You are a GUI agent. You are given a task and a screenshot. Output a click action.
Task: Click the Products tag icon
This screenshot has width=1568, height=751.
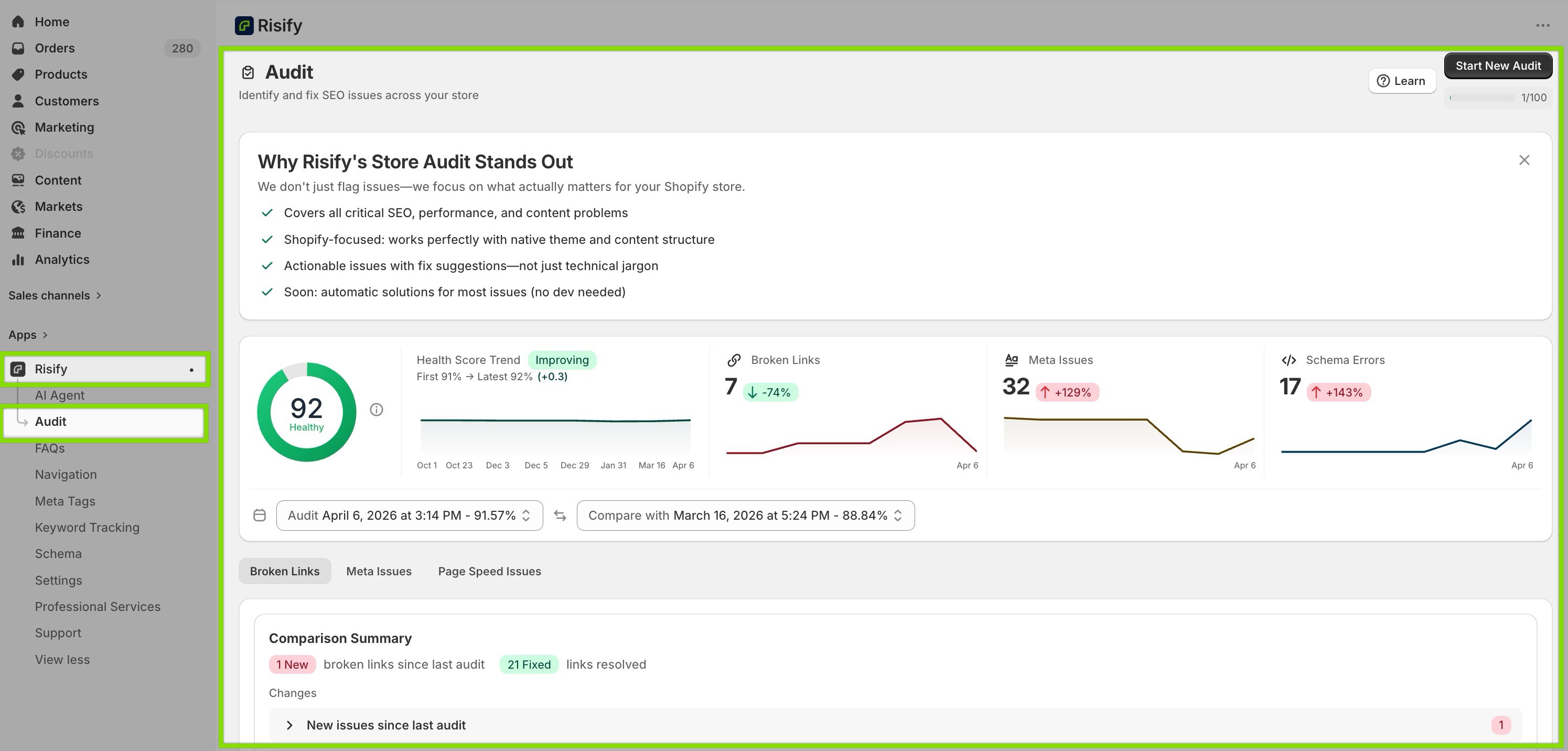tap(18, 74)
